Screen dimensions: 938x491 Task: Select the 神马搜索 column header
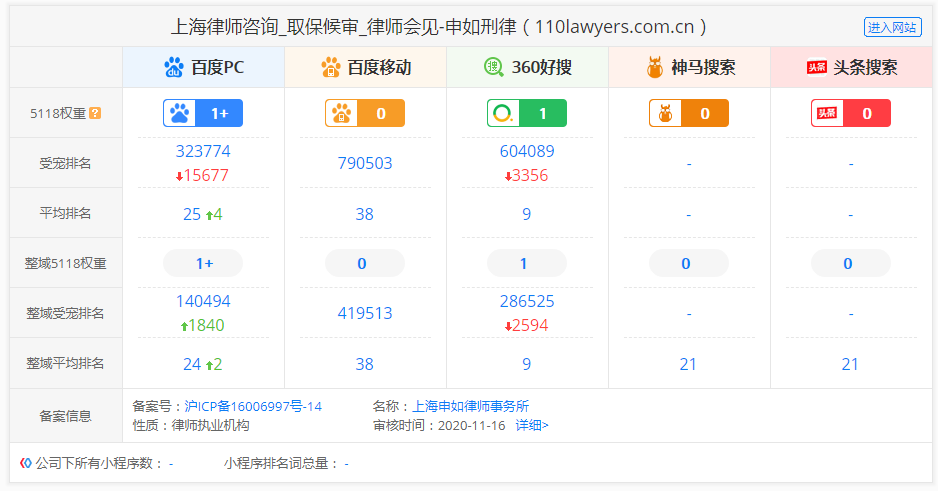[x=690, y=67]
